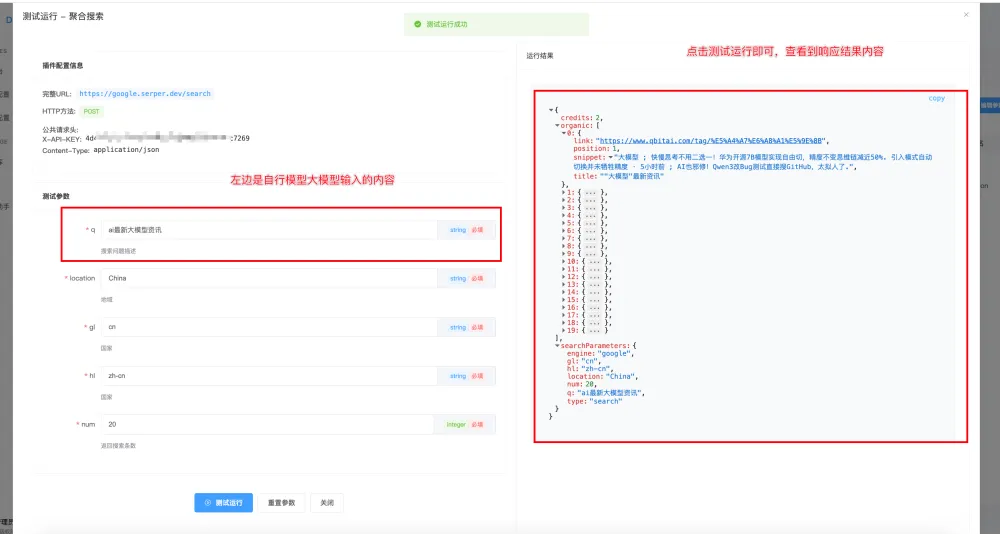
Task: Expand organic item 11
Action: pyautogui.click(x=564, y=269)
